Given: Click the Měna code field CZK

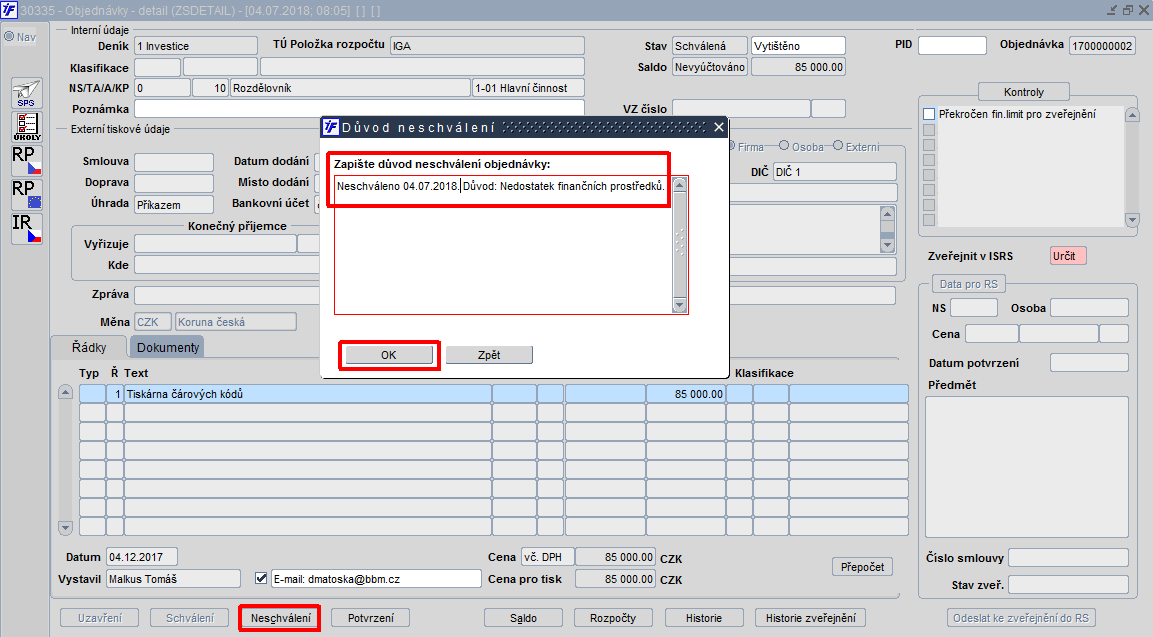Looking at the screenshot, I should pyautogui.click(x=153, y=321).
